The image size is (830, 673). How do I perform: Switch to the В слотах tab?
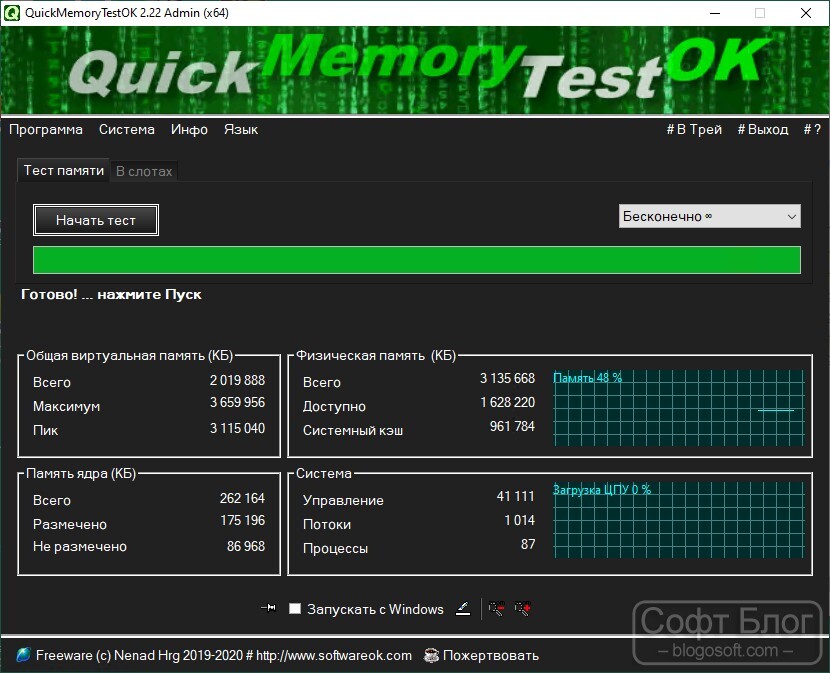(x=144, y=172)
